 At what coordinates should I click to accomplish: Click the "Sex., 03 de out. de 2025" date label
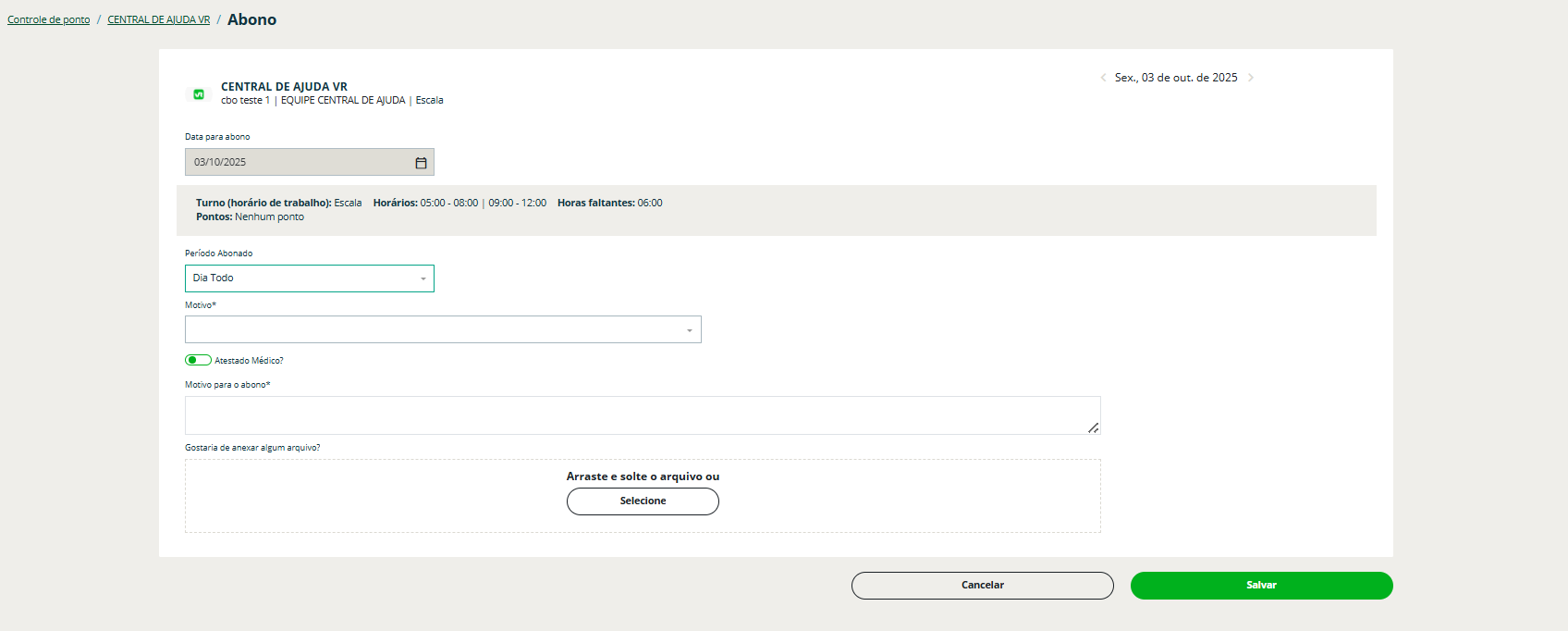click(x=1175, y=78)
